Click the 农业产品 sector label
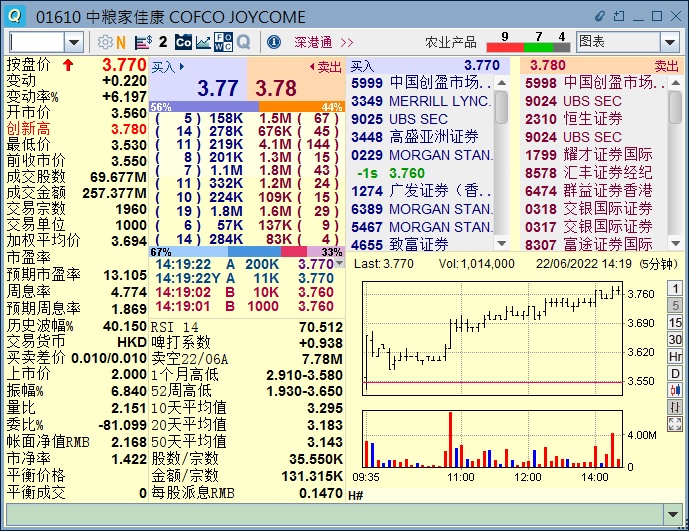The width and height of the screenshot is (689, 531). point(451,42)
